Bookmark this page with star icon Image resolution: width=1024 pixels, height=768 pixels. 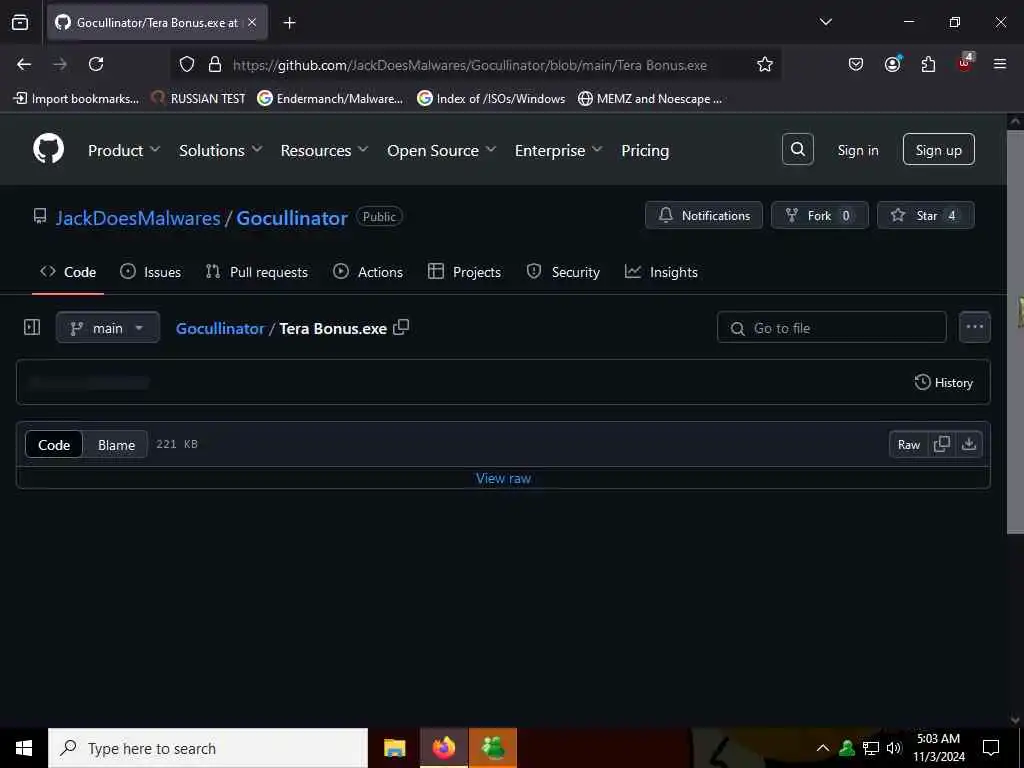(x=765, y=64)
